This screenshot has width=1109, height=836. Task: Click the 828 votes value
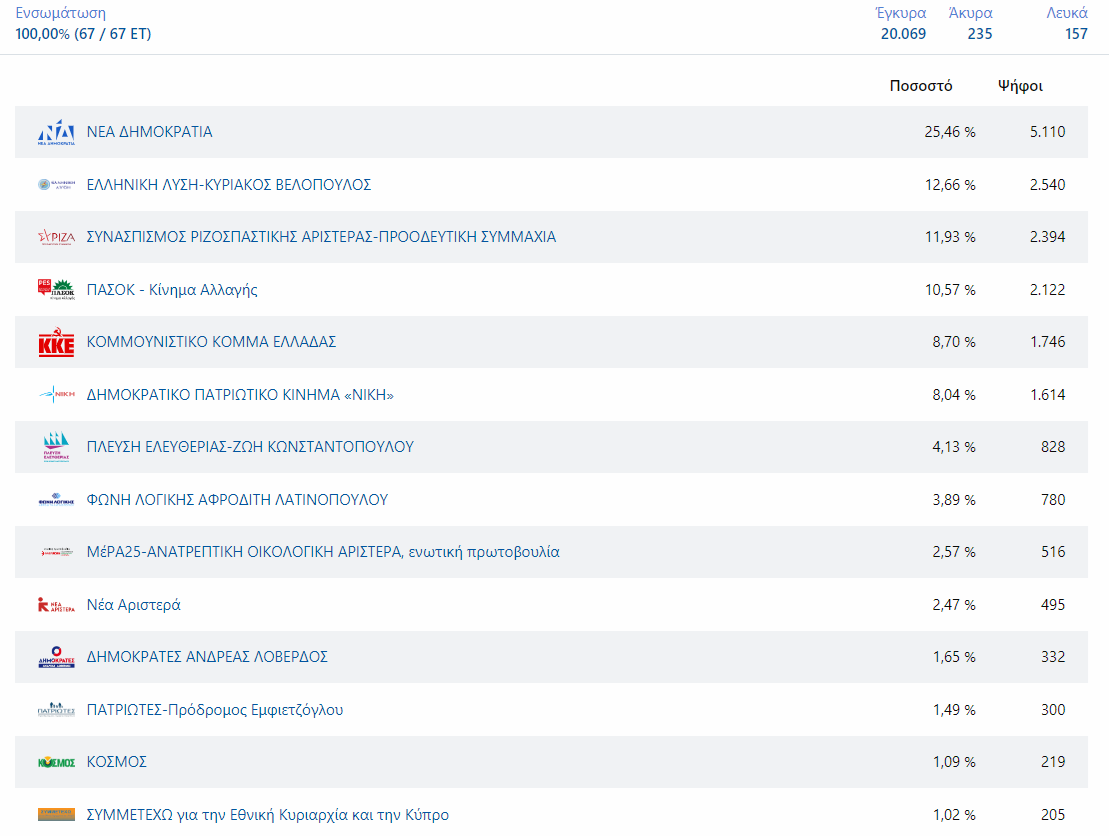pyautogui.click(x=1053, y=447)
